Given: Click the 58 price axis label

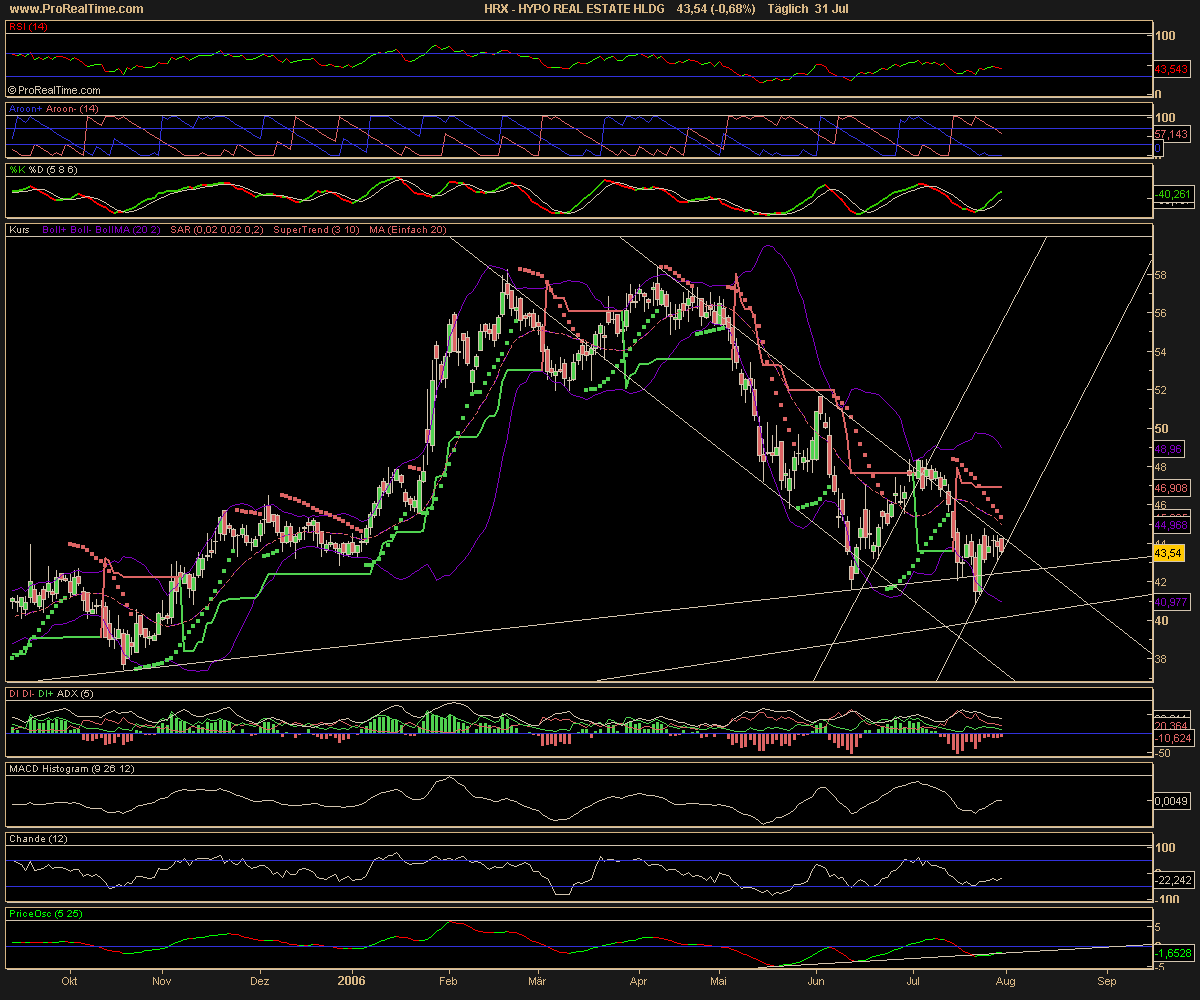Looking at the screenshot, I should (1161, 275).
